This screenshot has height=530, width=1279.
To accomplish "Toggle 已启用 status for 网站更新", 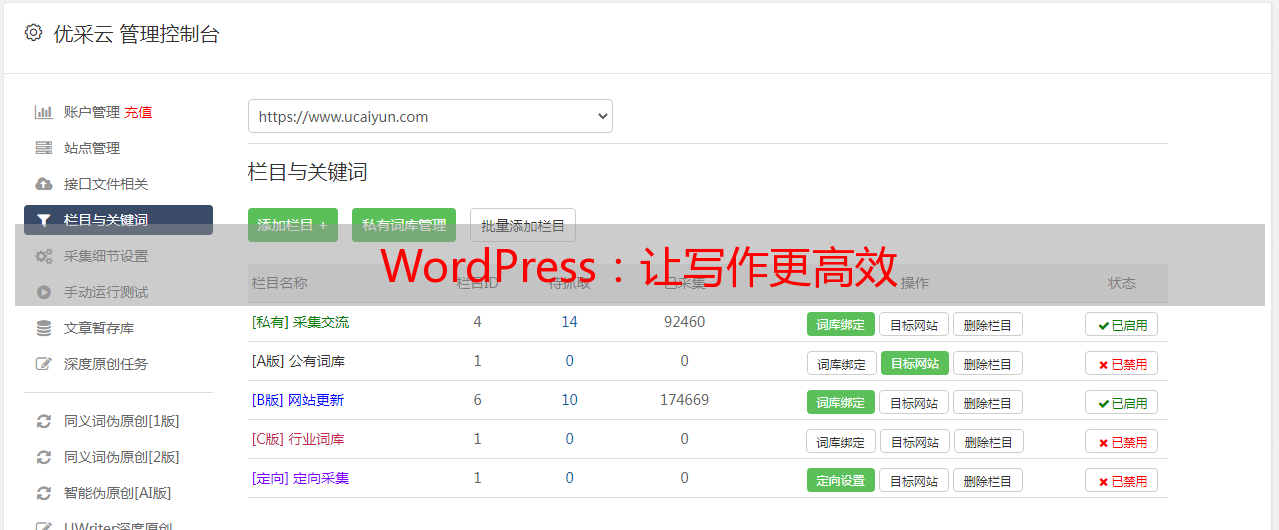I will [x=1122, y=402].
